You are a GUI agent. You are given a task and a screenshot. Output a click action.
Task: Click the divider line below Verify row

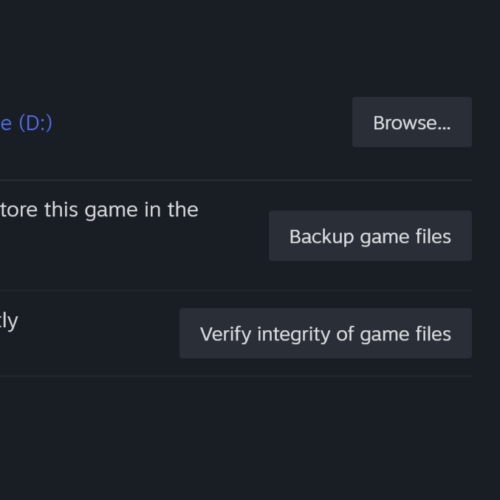pyautogui.click(x=236, y=376)
